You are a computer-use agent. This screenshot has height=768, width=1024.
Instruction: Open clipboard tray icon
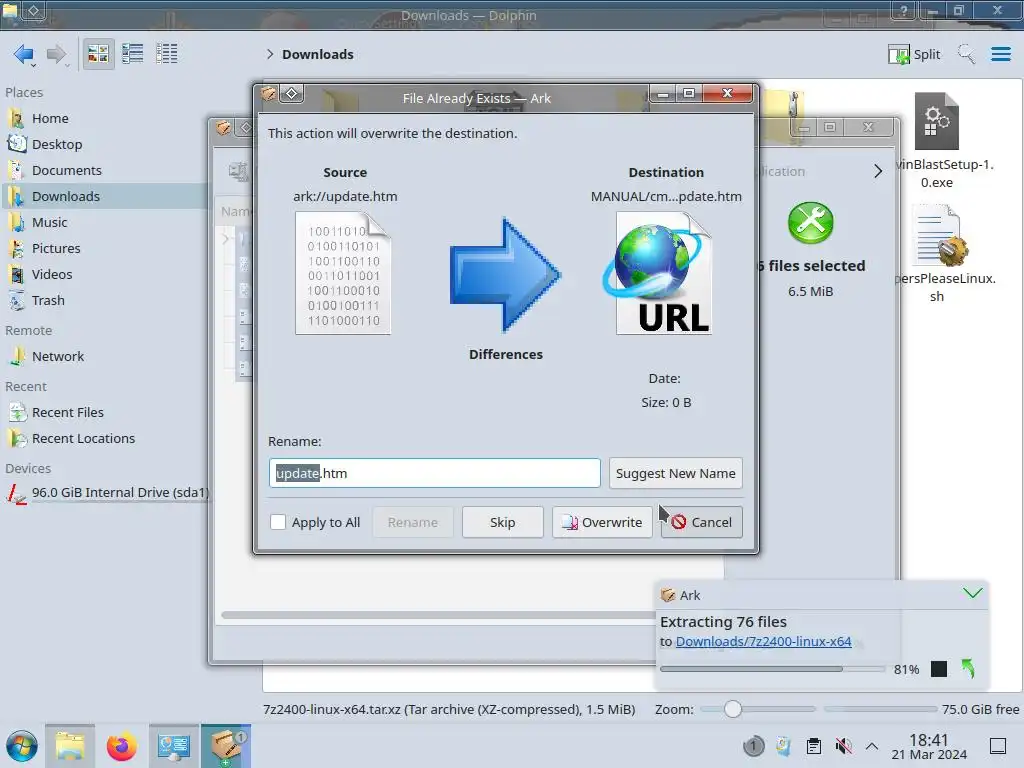814,746
